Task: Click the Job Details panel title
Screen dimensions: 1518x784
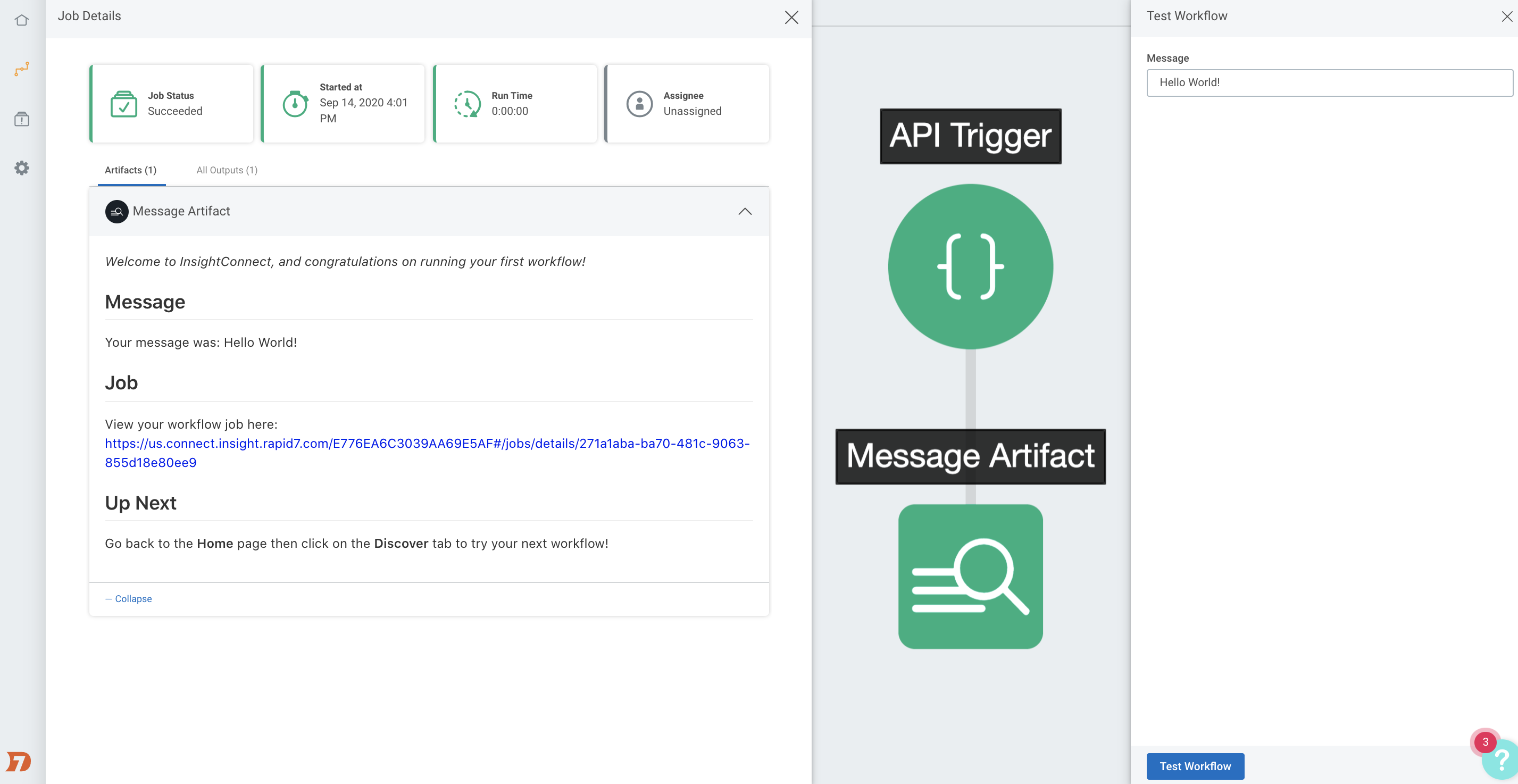Action: (89, 16)
